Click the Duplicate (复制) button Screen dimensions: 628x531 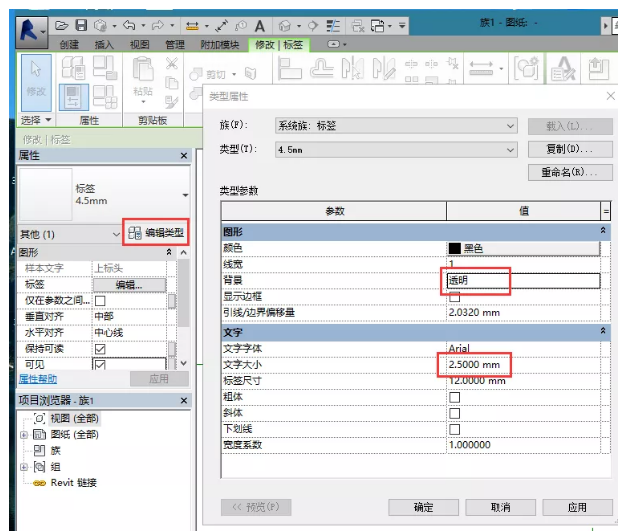[570, 149]
